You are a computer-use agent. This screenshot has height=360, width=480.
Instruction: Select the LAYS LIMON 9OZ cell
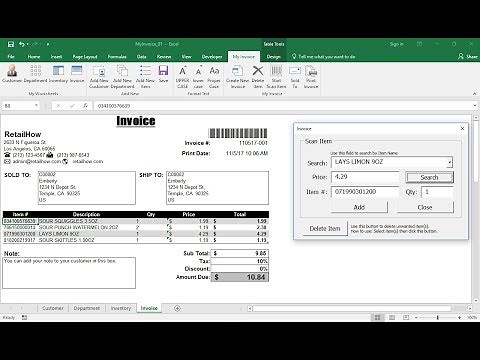pos(87,234)
